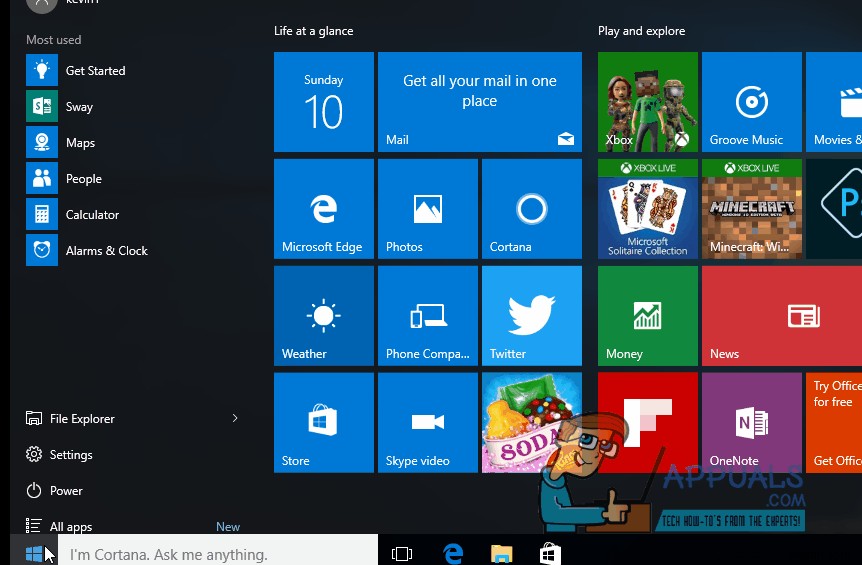This screenshot has height=565, width=862.
Task: Click the Most used label
Action: pos(53,40)
